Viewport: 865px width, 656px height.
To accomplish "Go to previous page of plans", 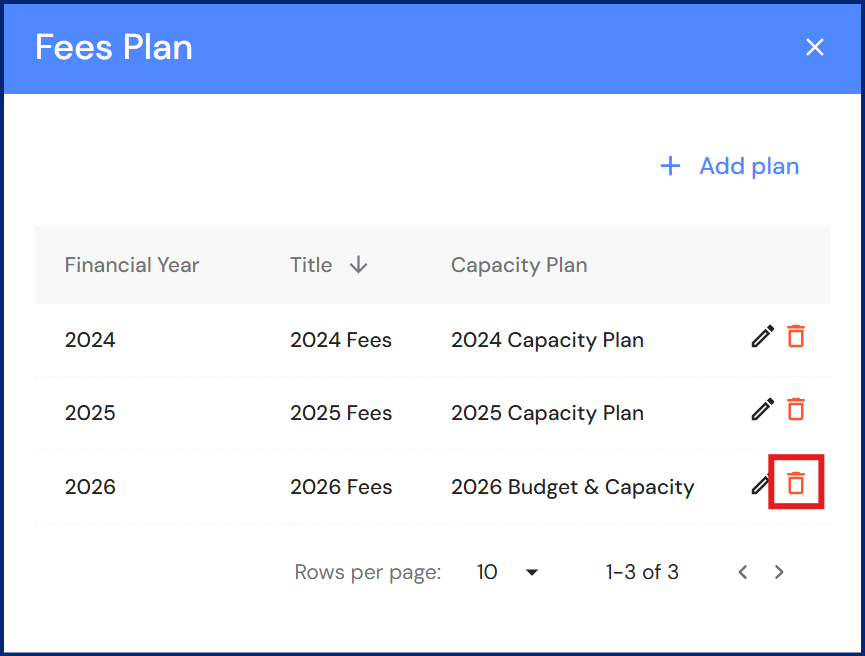I will 742,572.
